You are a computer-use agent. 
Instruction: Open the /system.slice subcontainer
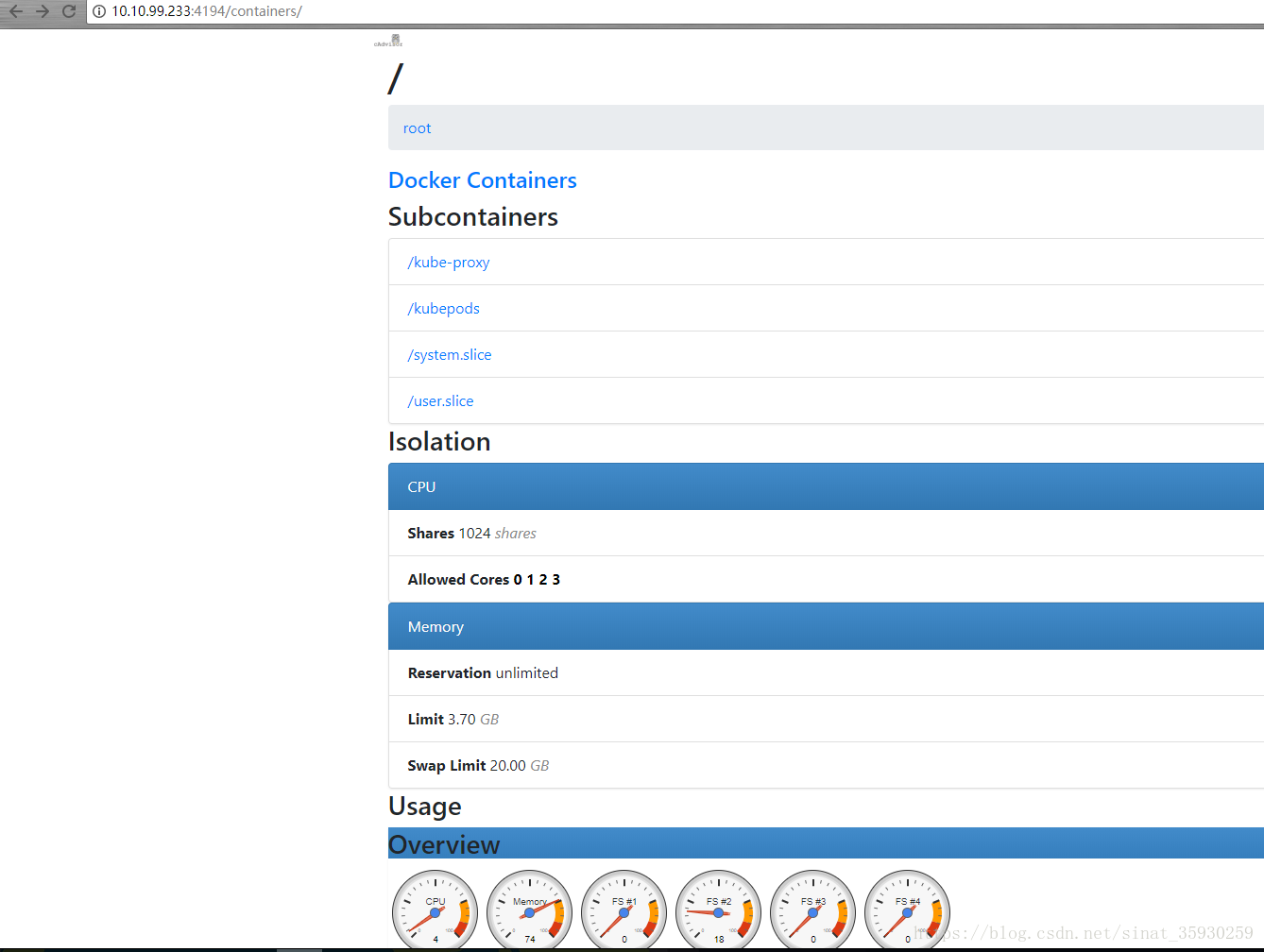(450, 355)
